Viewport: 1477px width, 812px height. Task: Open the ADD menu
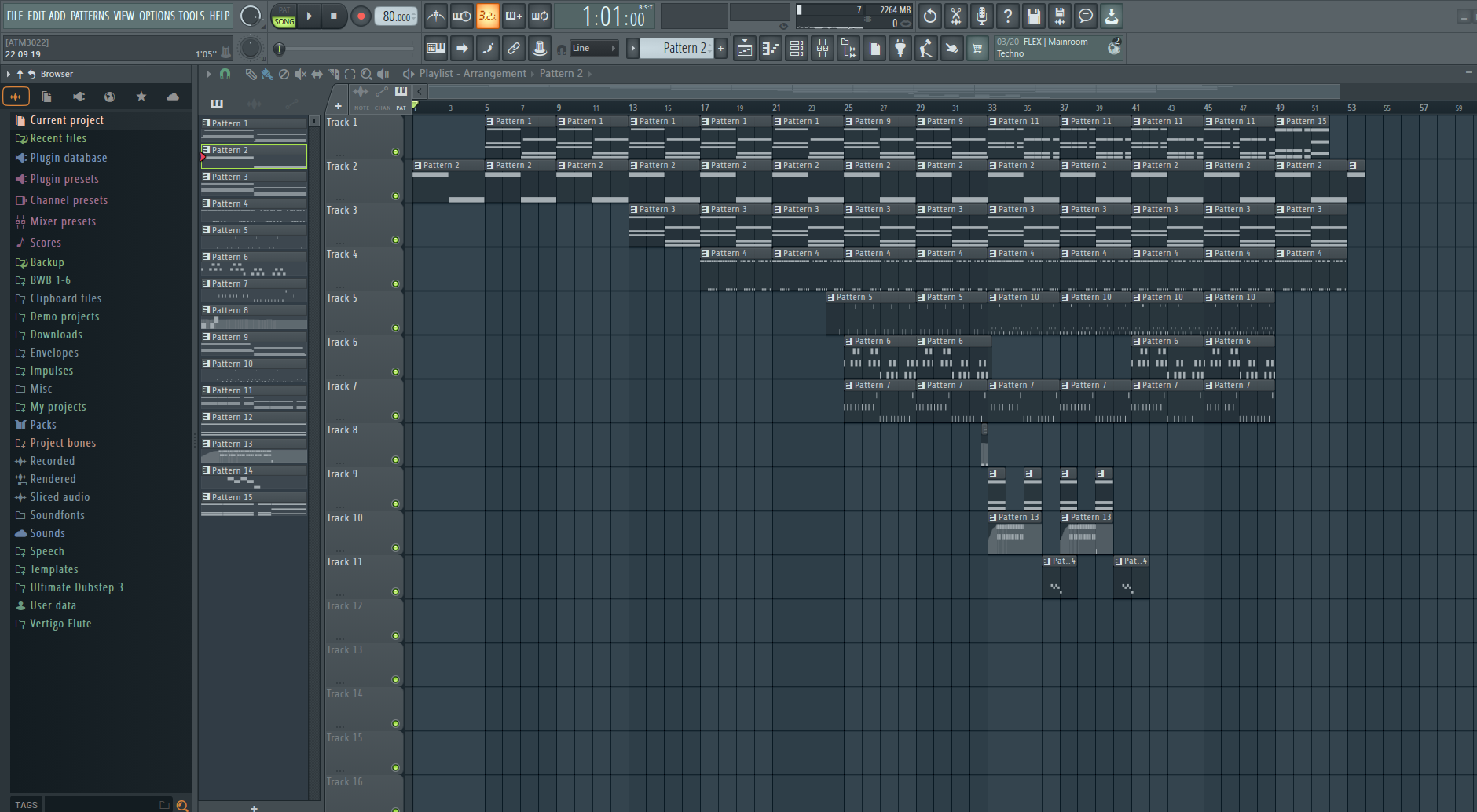coord(57,16)
